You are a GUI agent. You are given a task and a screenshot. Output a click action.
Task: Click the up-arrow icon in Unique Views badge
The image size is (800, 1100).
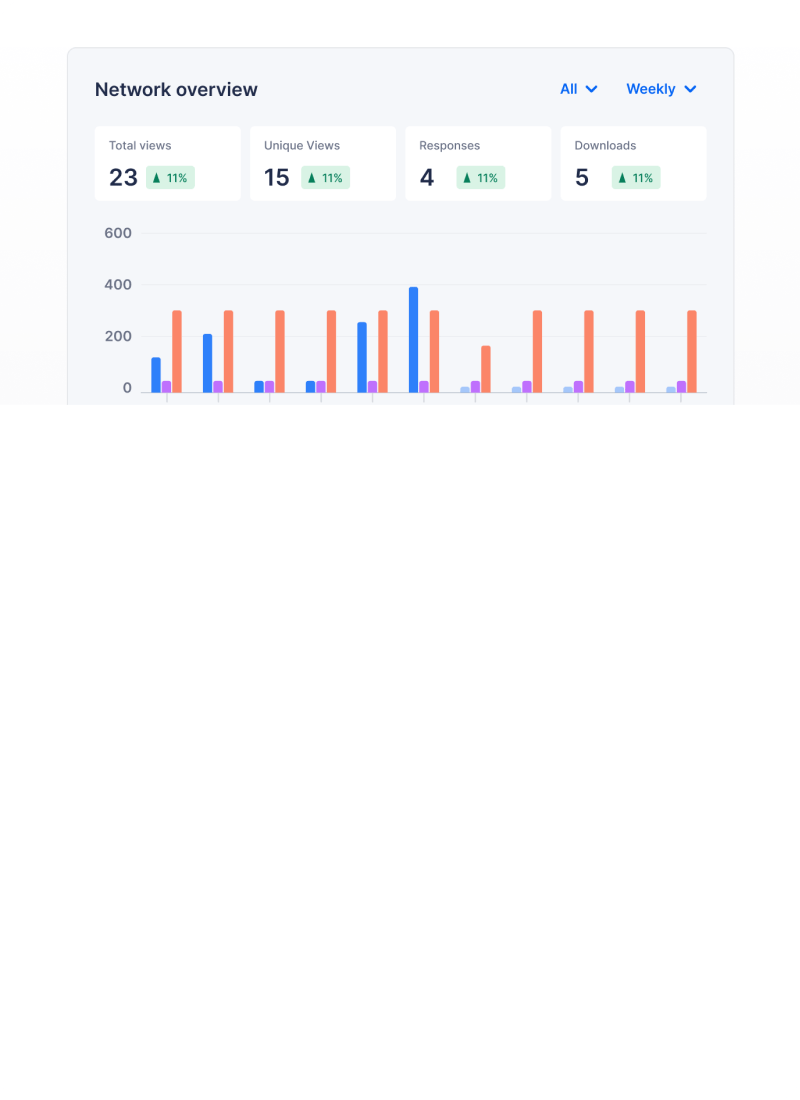312,178
